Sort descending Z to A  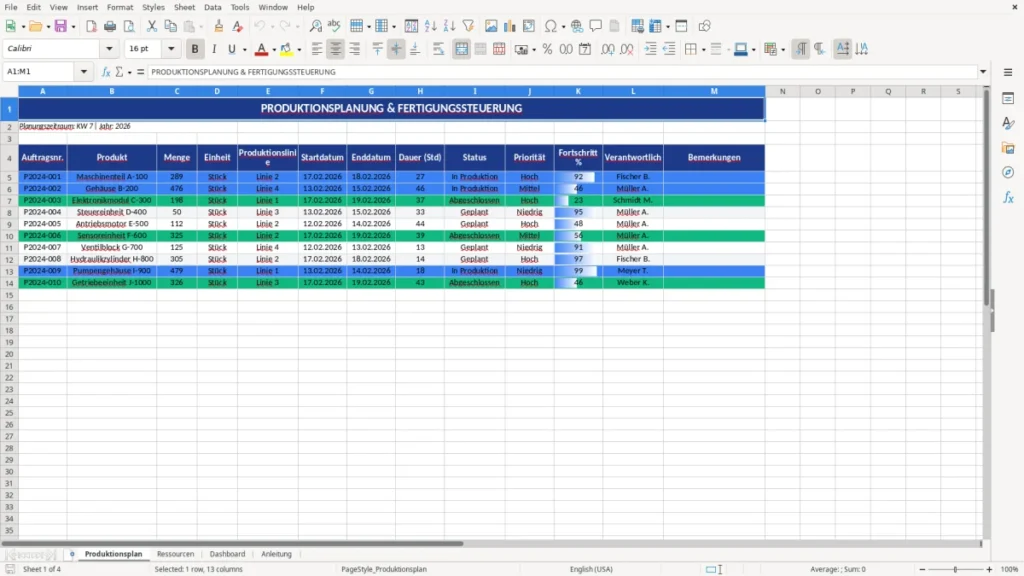pos(449,26)
